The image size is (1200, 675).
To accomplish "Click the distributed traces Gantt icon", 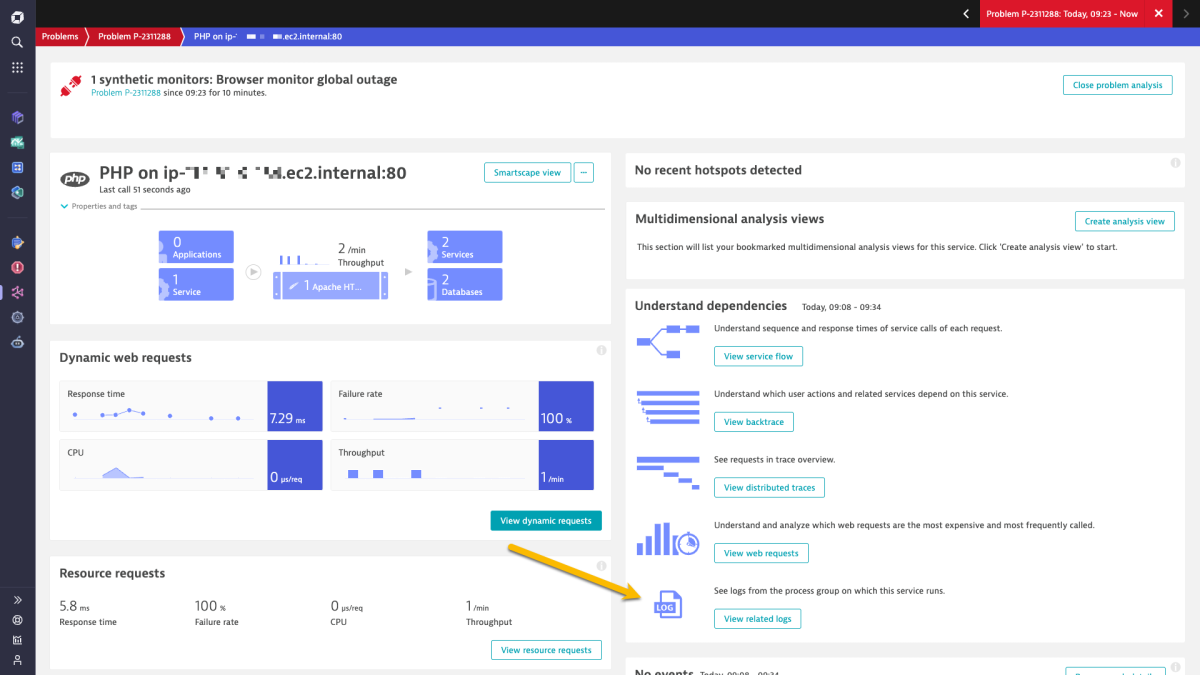I will coord(667,470).
